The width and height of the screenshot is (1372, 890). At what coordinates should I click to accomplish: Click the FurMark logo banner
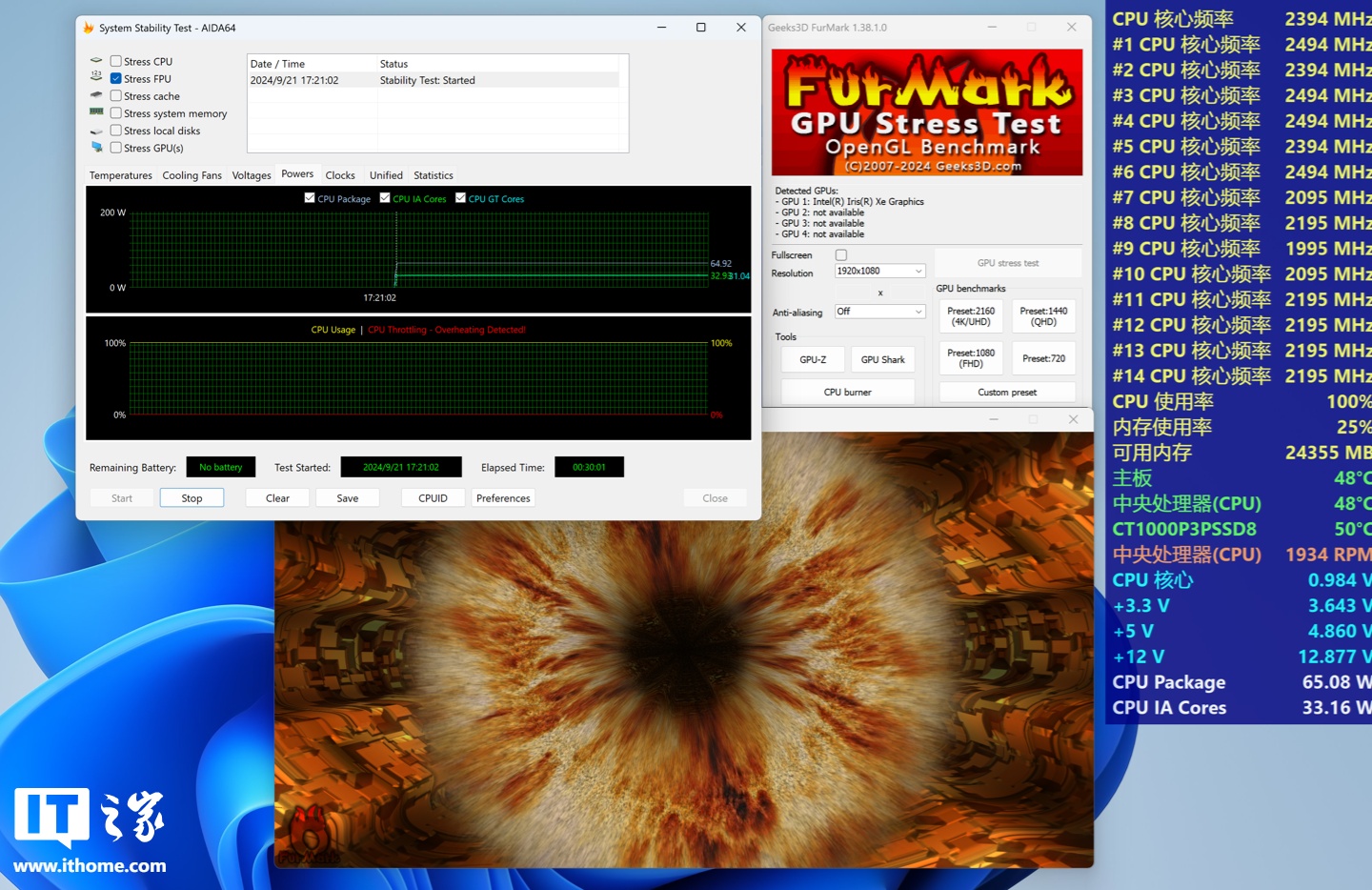coord(926,112)
